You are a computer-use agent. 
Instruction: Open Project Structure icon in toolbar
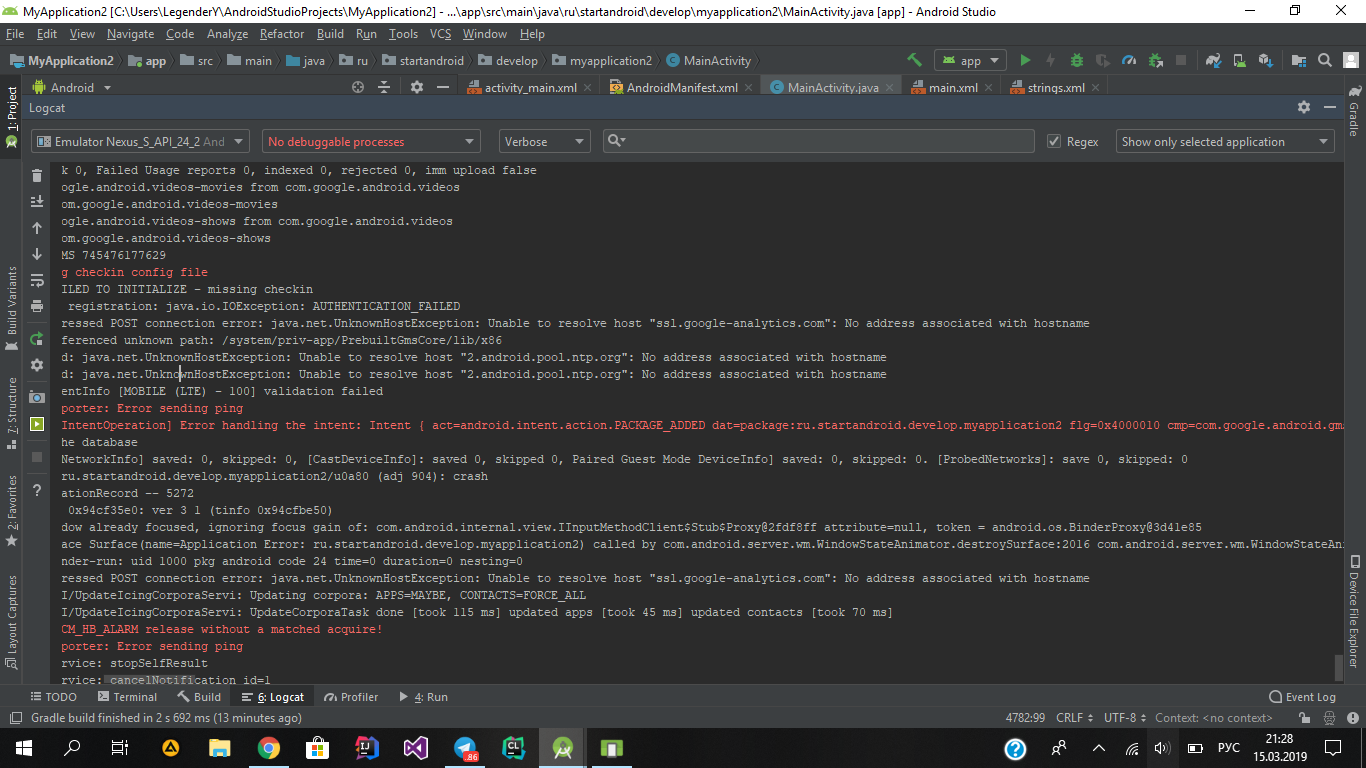pos(1299,60)
